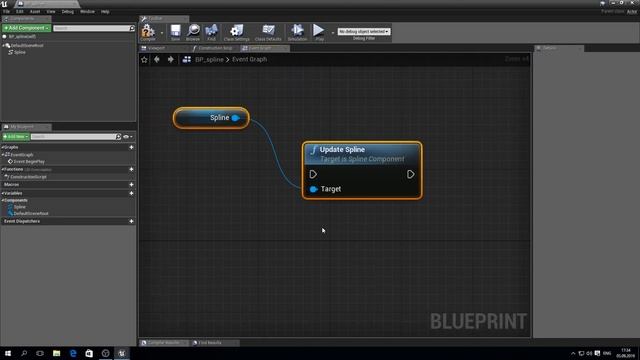Click the graph back navigation arrow
Image resolution: width=640 pixels, height=360 pixels.
(157, 60)
